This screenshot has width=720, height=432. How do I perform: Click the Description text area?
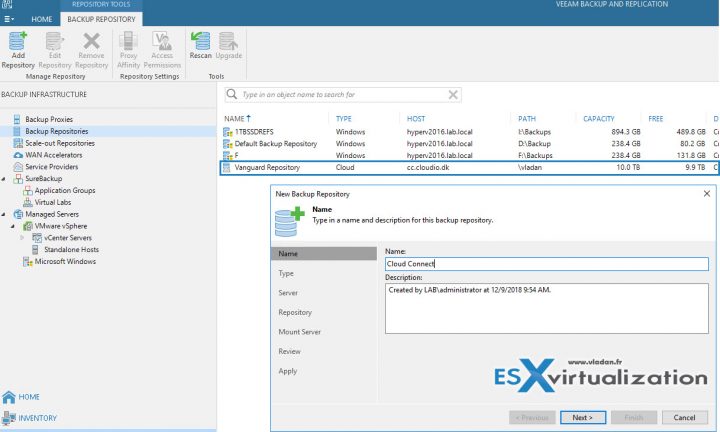point(546,309)
